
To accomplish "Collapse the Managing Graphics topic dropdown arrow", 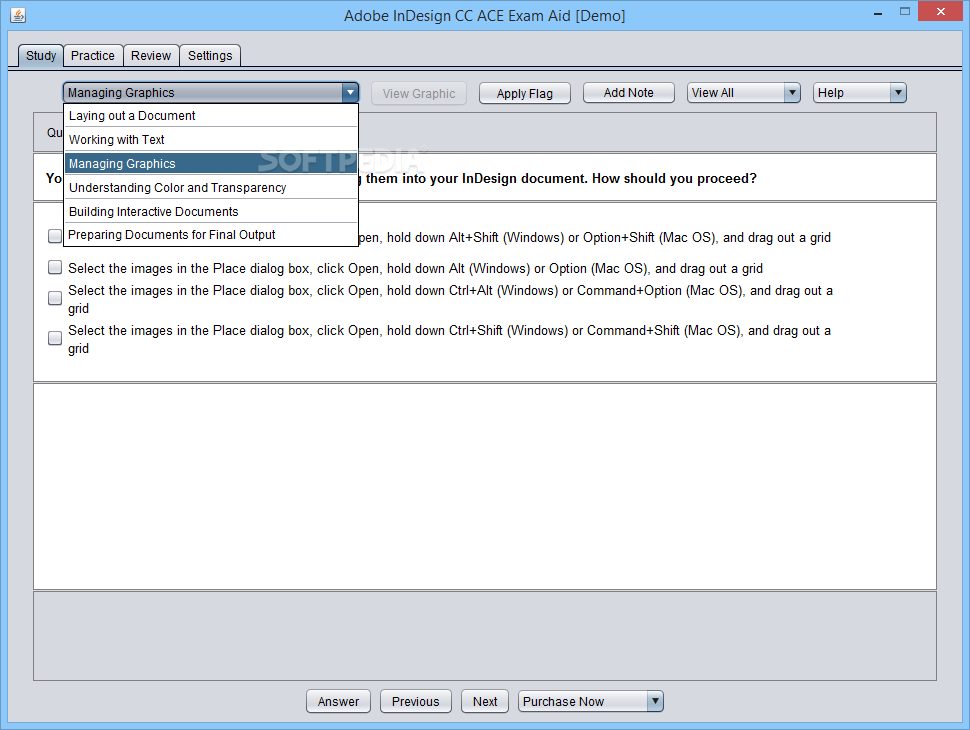I will pos(350,93).
